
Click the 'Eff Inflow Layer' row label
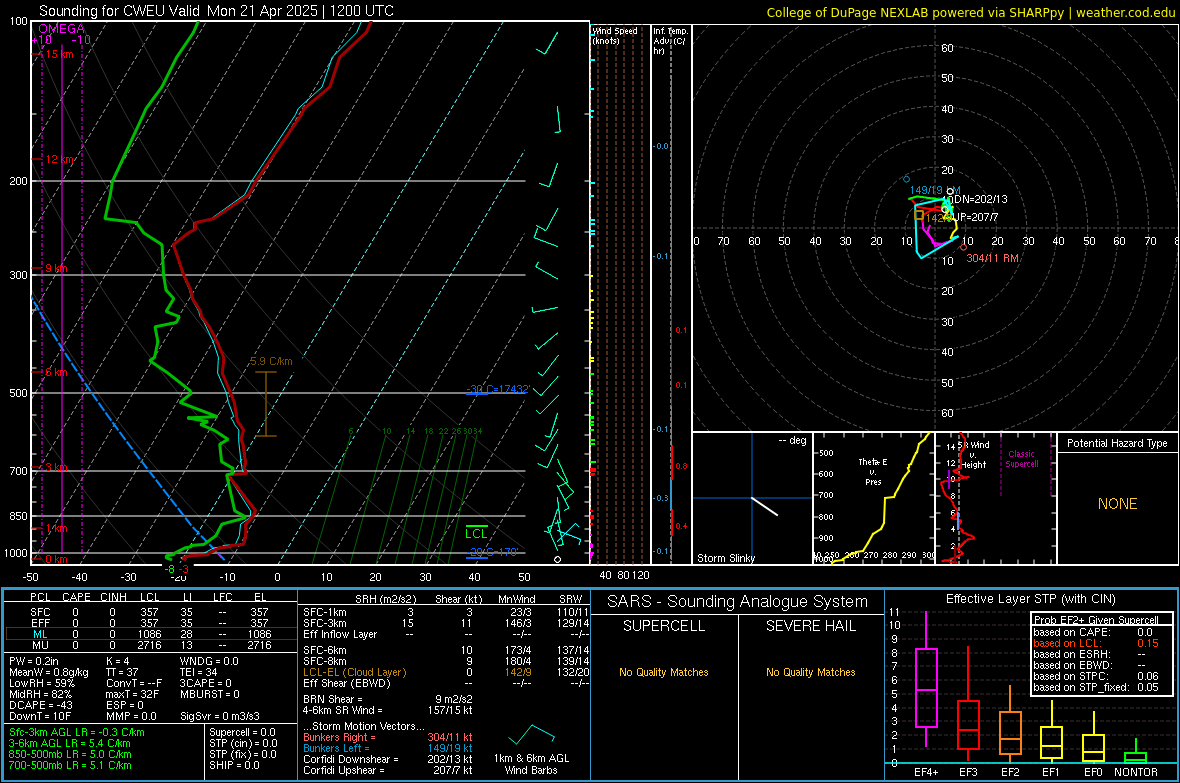point(339,634)
